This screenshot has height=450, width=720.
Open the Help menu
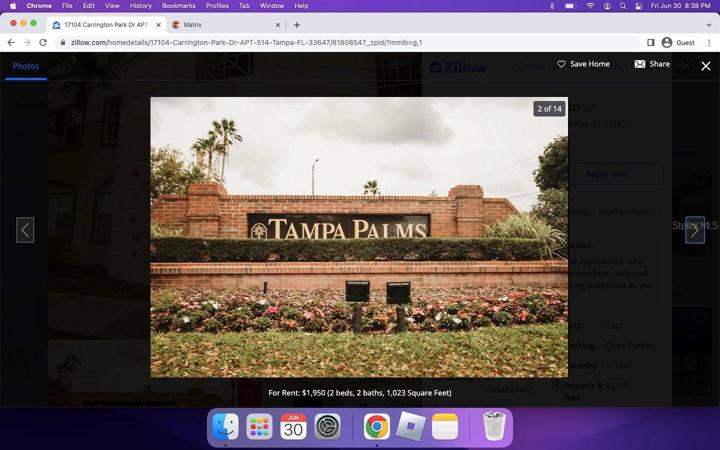click(x=301, y=6)
